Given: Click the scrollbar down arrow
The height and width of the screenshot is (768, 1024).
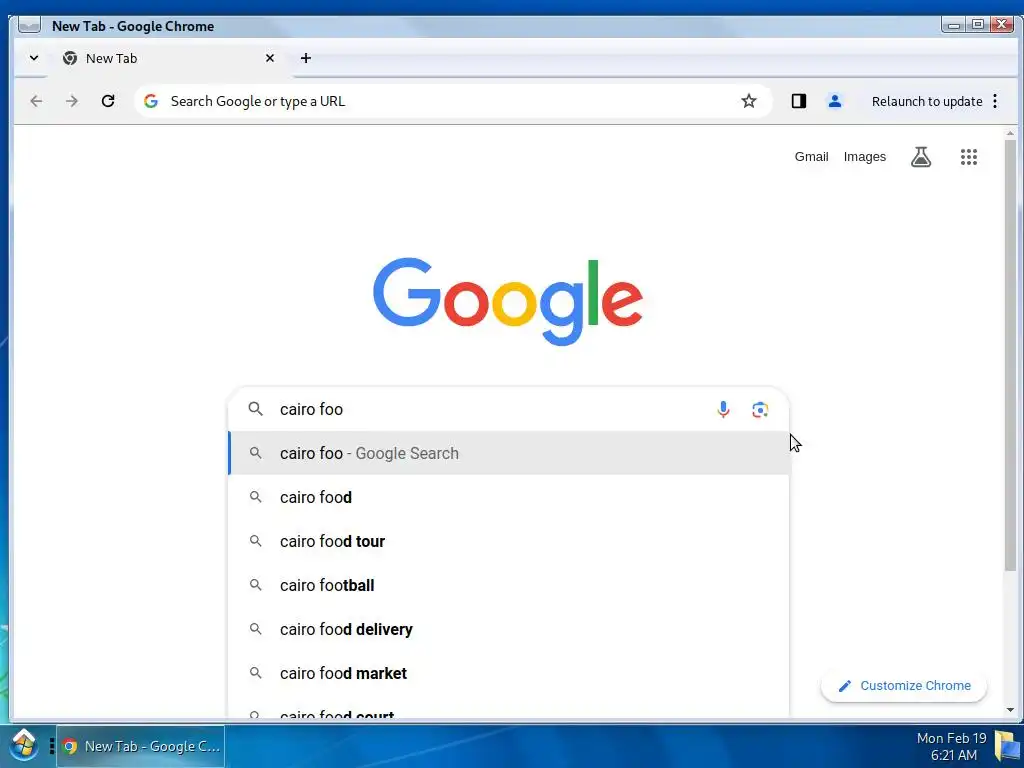Looking at the screenshot, I should point(1010,710).
